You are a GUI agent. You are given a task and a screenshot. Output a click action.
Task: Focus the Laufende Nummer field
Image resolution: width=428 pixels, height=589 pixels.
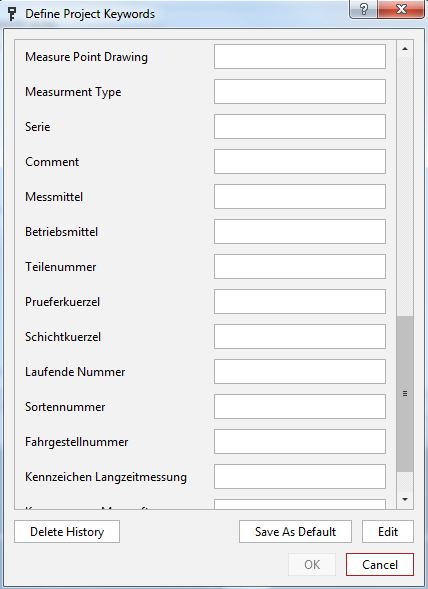(300, 372)
